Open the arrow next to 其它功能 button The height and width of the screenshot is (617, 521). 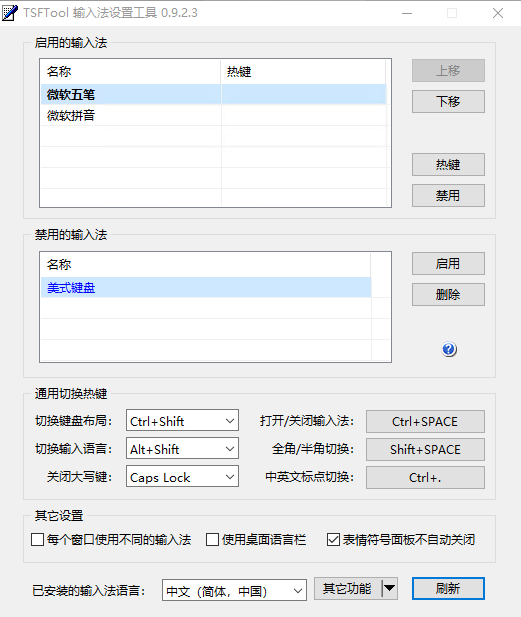(390, 589)
